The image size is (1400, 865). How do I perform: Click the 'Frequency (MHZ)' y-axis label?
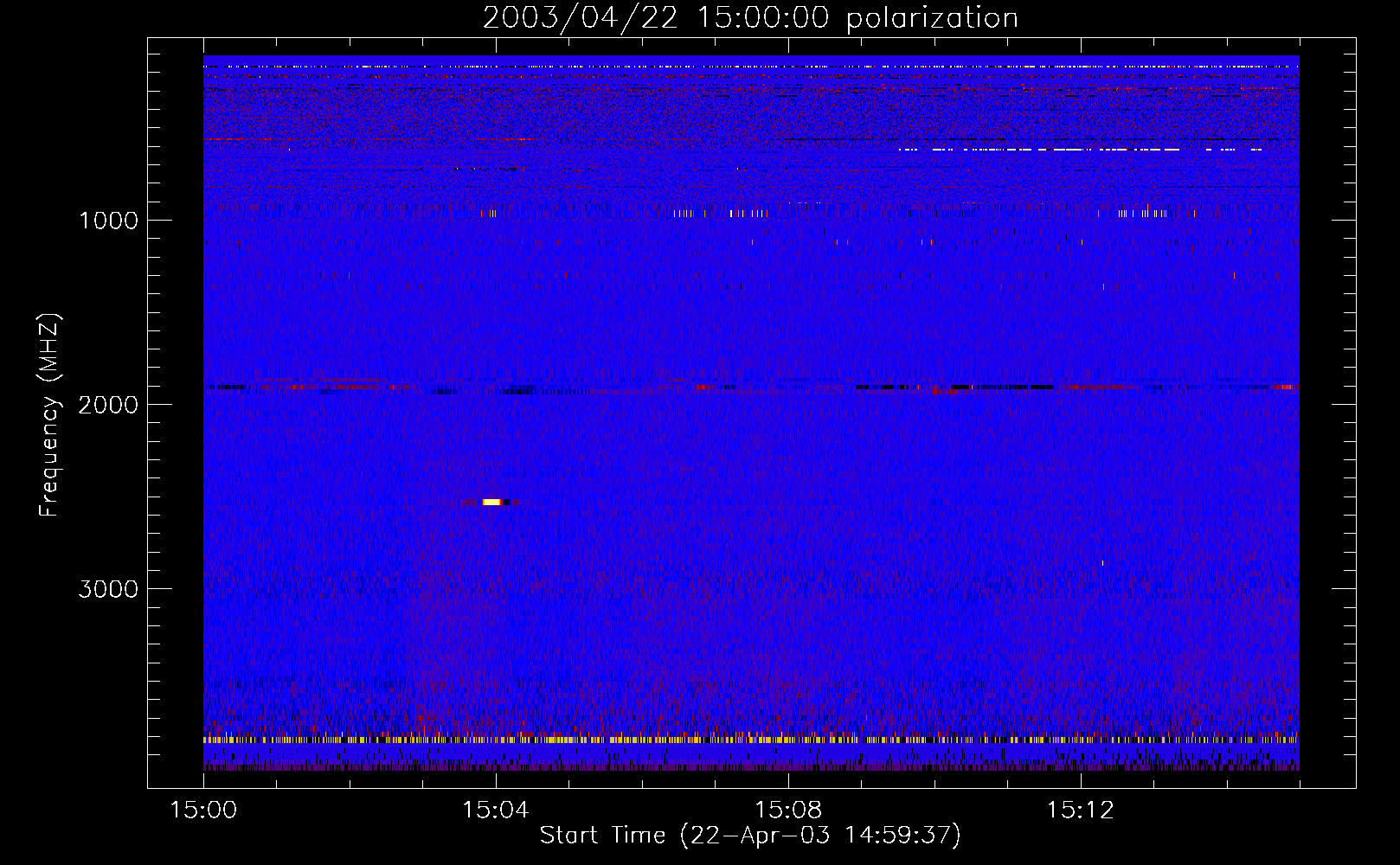[49, 415]
